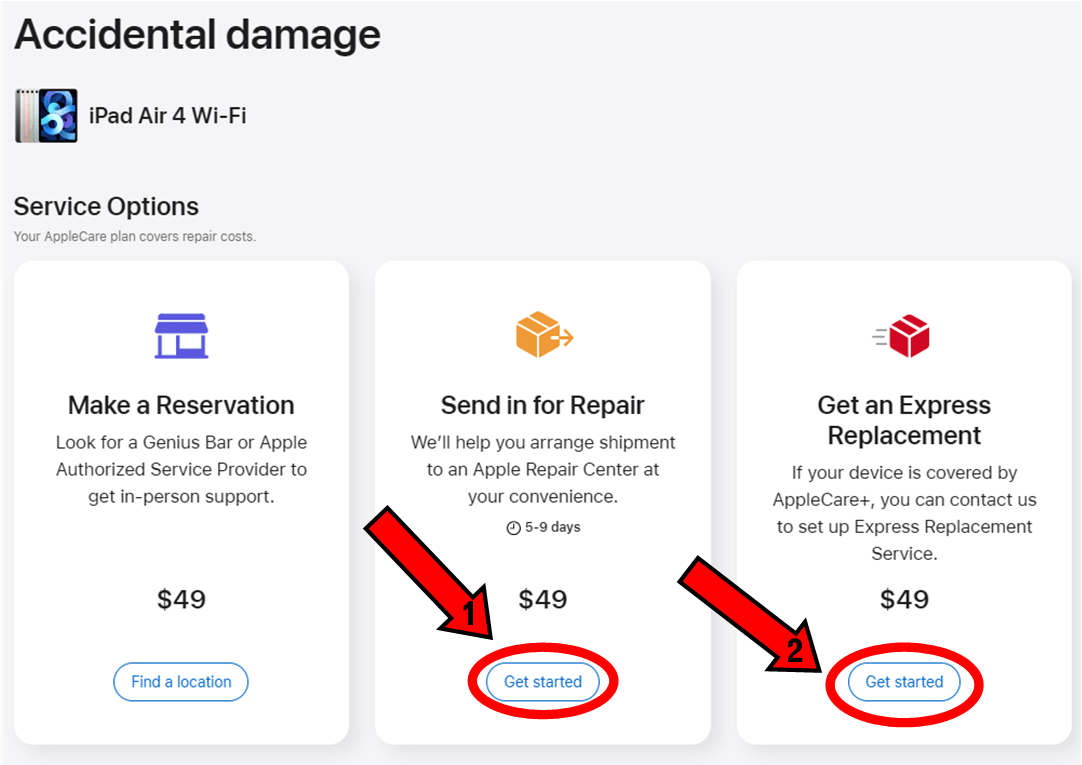
Task: Click Get started under Express Replacement
Action: pos(904,682)
